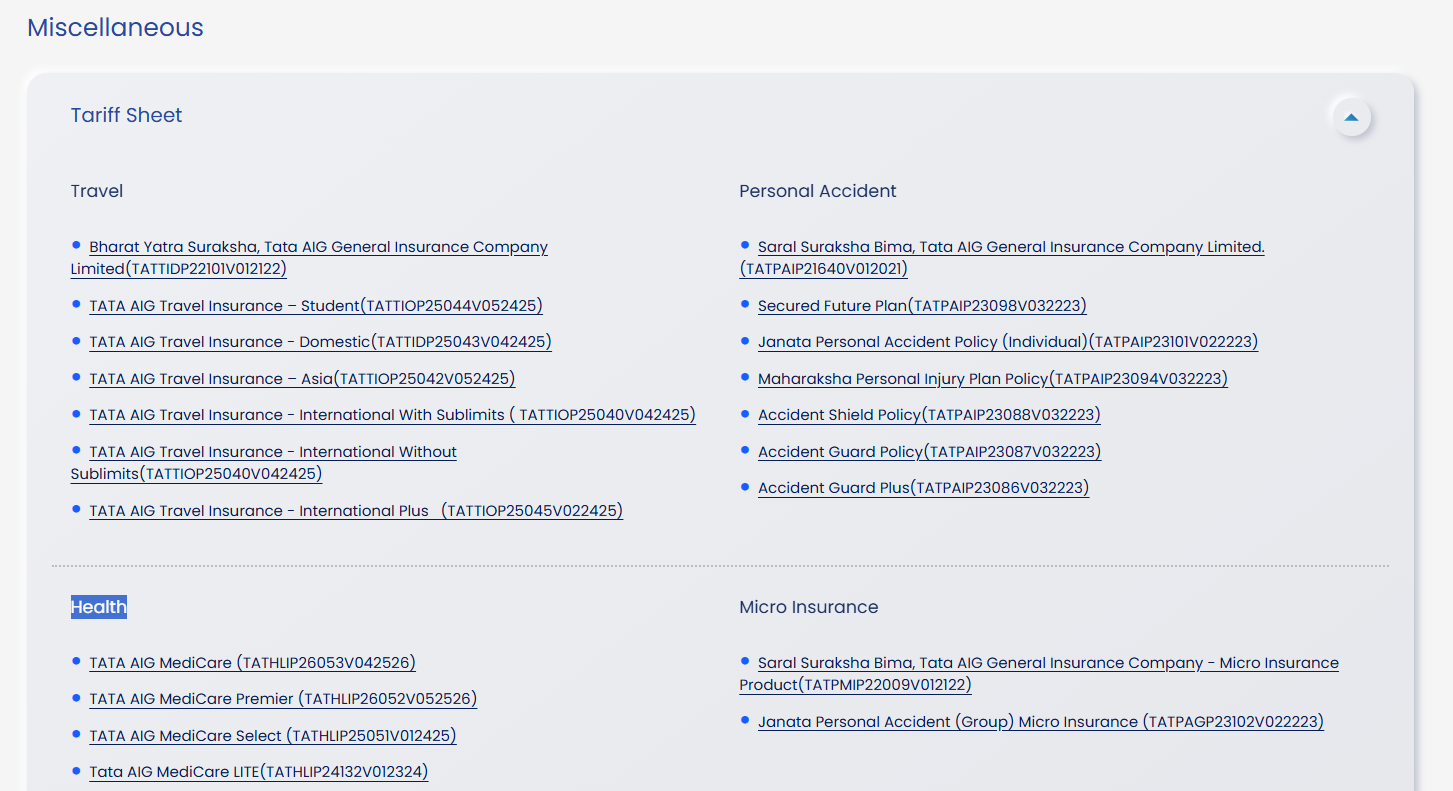The height and width of the screenshot is (791, 1453).
Task: Collapse the Tariff Sheet section arrow
Action: pyautogui.click(x=1351, y=117)
